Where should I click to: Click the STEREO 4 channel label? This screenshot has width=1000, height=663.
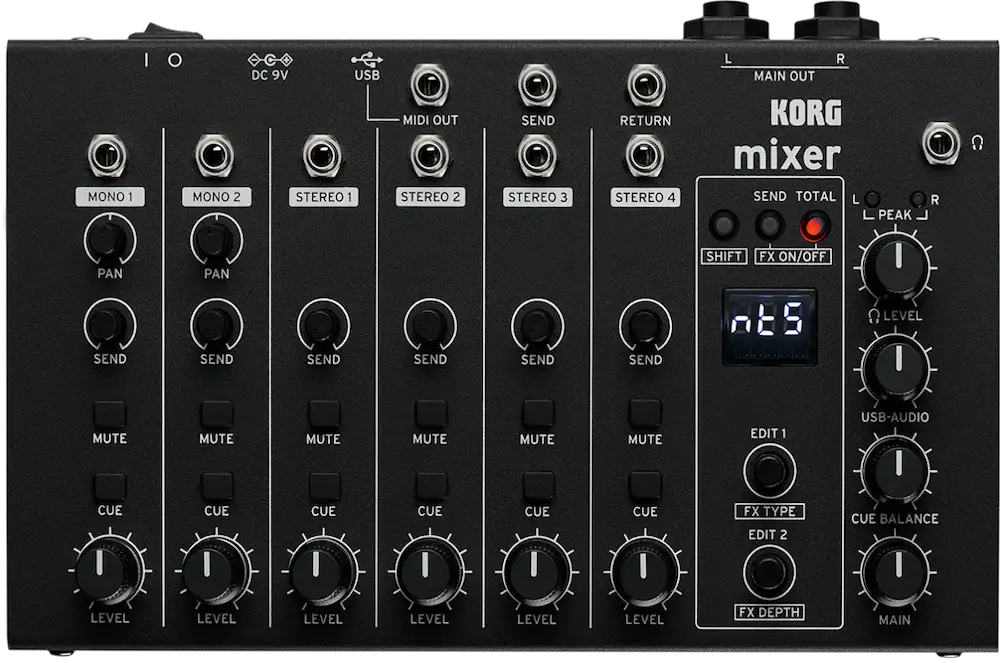pos(645,198)
